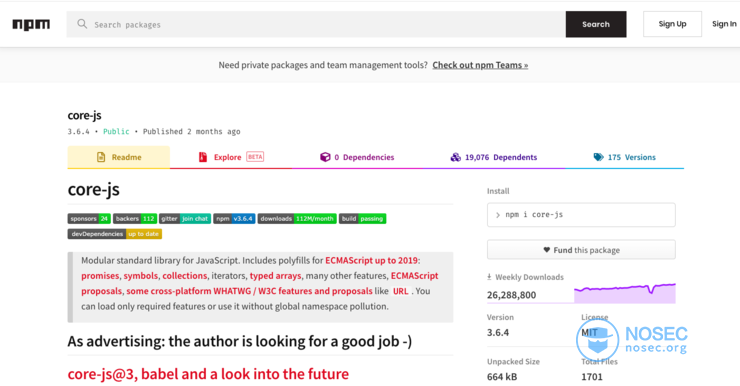Click the black Search button
740x386 pixels.
click(596, 25)
